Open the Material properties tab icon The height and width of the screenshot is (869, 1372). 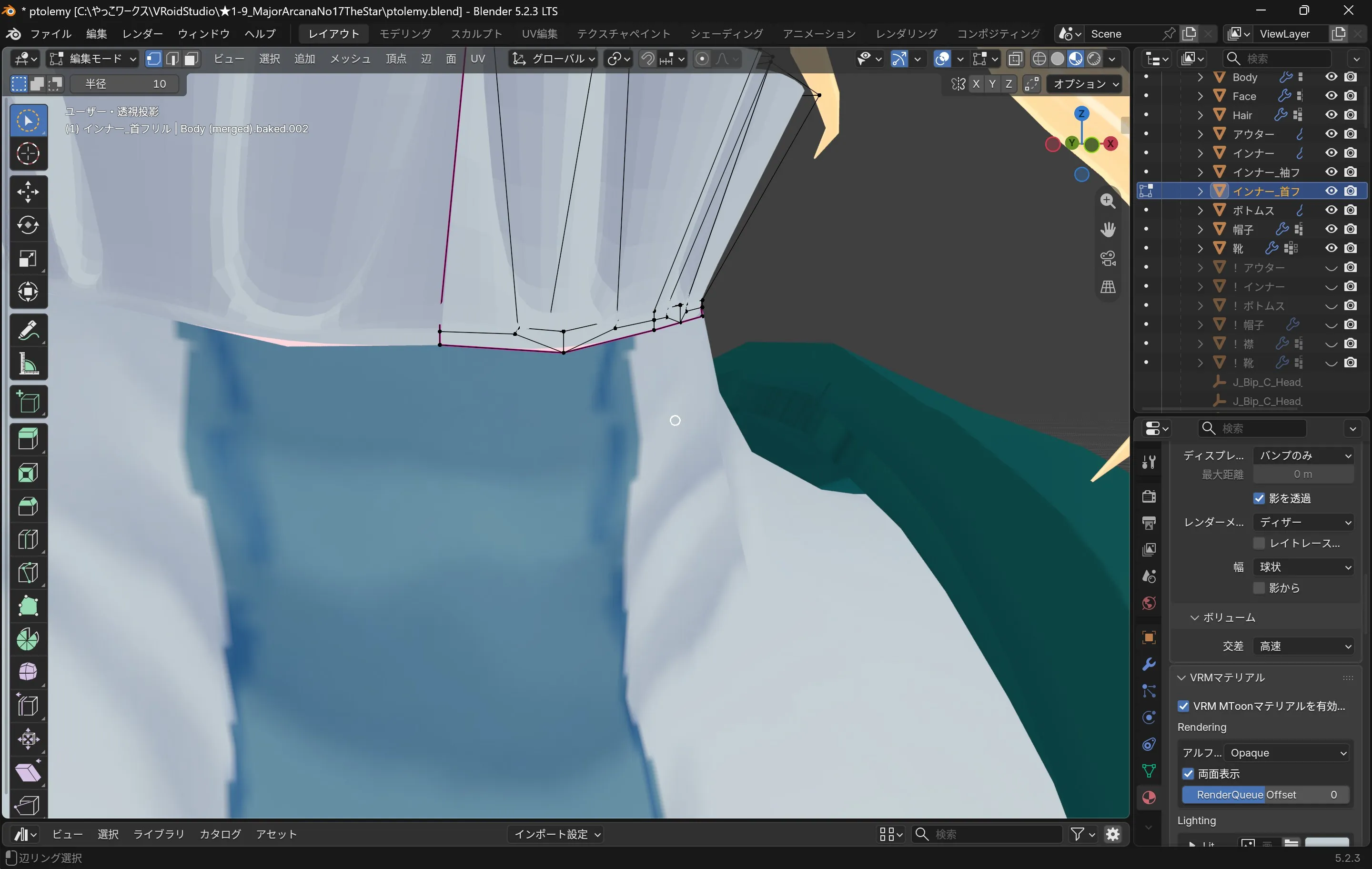[x=1149, y=797]
